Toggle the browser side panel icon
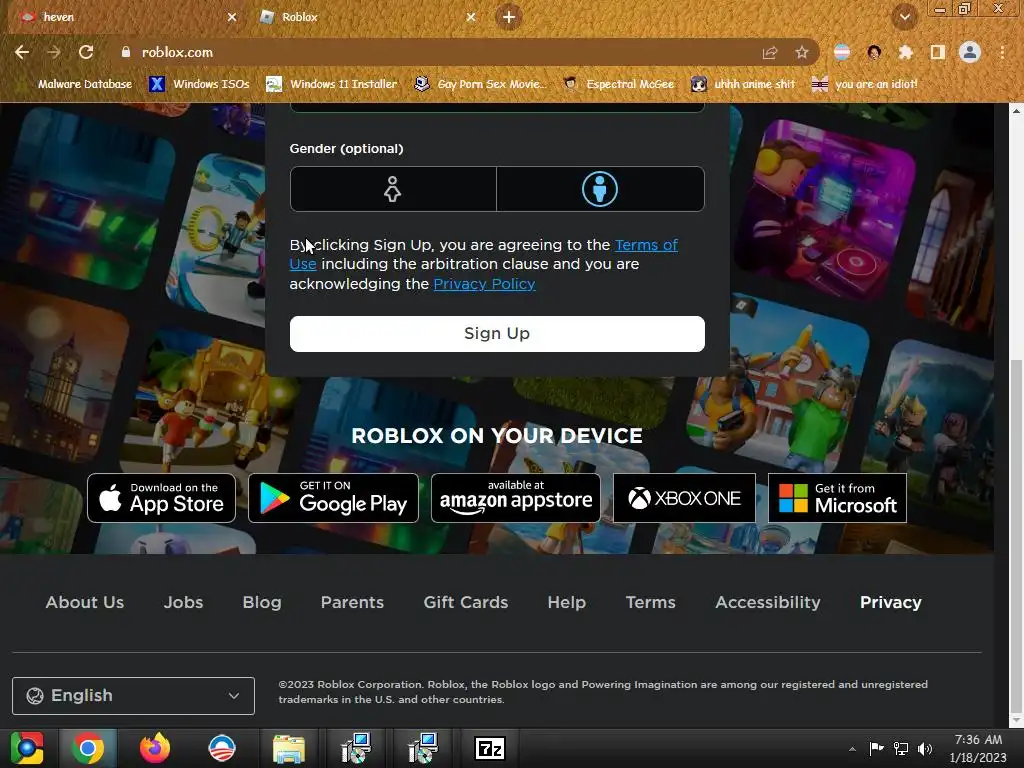This screenshot has width=1024, height=768. (938, 52)
